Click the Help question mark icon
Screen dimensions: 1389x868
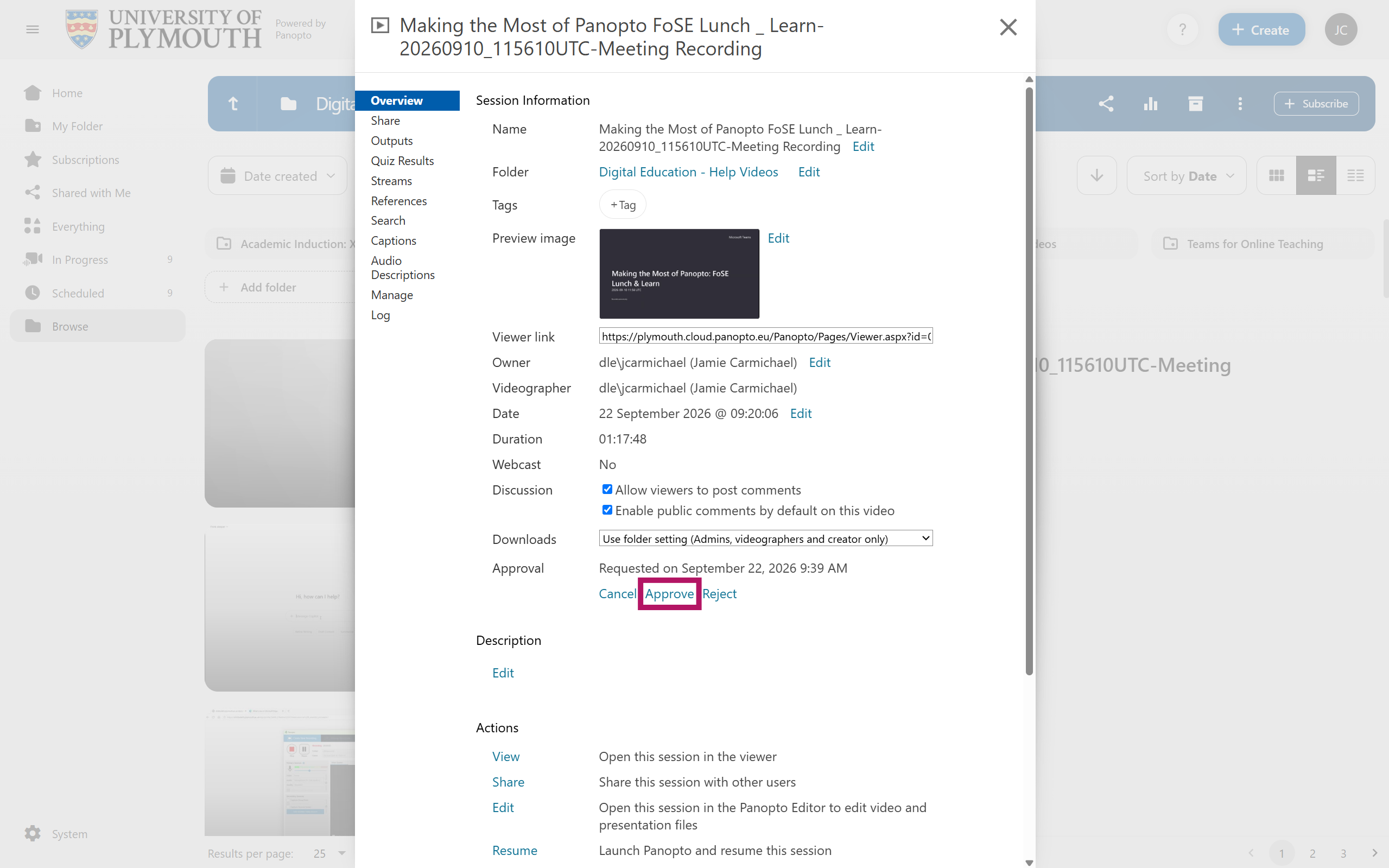tap(1182, 29)
